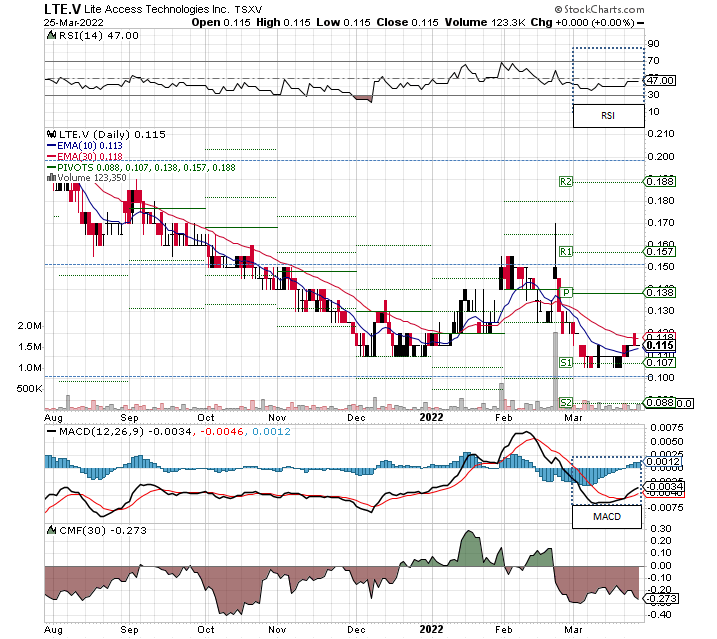Image resolution: width=717 pixels, height=639 pixels.
Task: Click the 47.00 RSI value tag
Action: [x=661, y=81]
